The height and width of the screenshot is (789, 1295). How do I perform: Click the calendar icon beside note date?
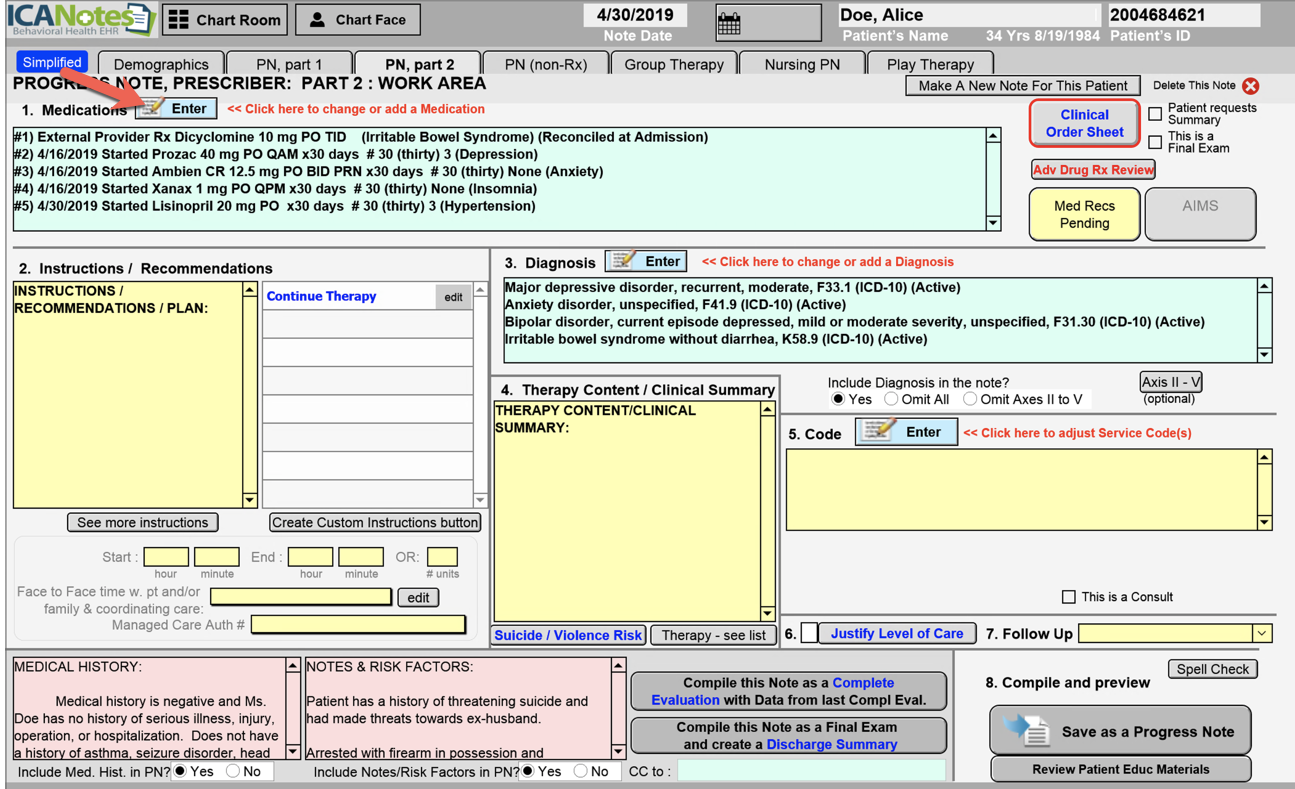tap(730, 23)
